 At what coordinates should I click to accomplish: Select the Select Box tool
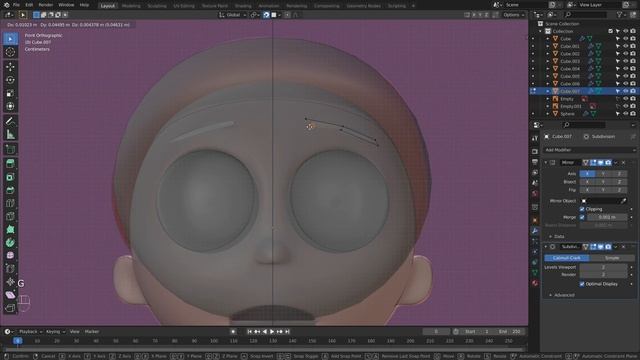(x=10, y=39)
